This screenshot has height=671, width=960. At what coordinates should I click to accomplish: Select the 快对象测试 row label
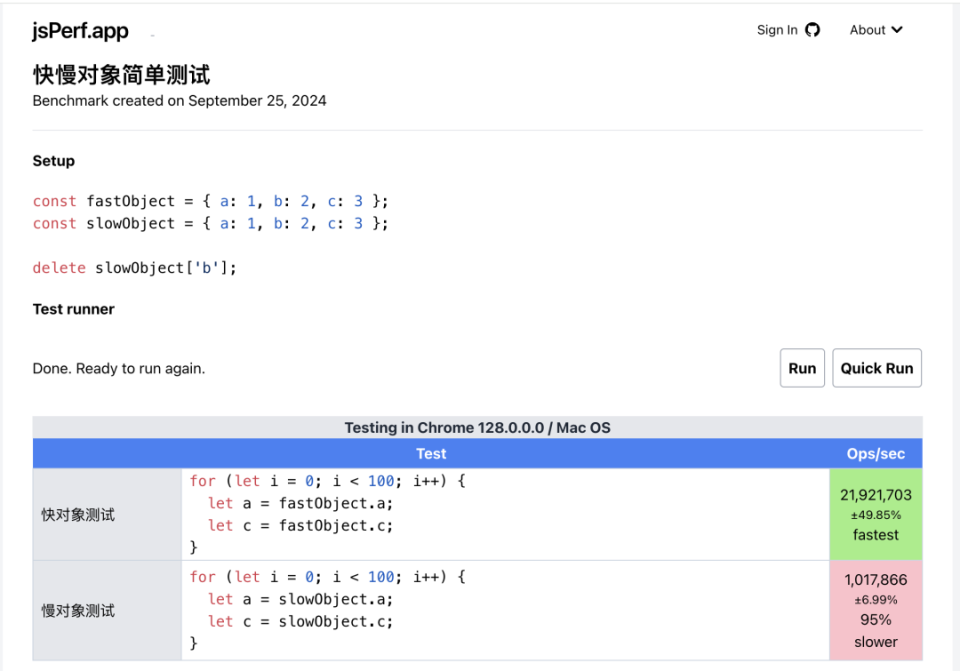[78, 515]
